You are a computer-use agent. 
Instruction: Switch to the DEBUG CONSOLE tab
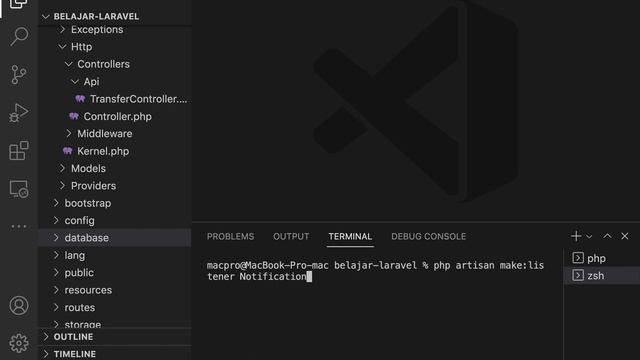coord(429,236)
